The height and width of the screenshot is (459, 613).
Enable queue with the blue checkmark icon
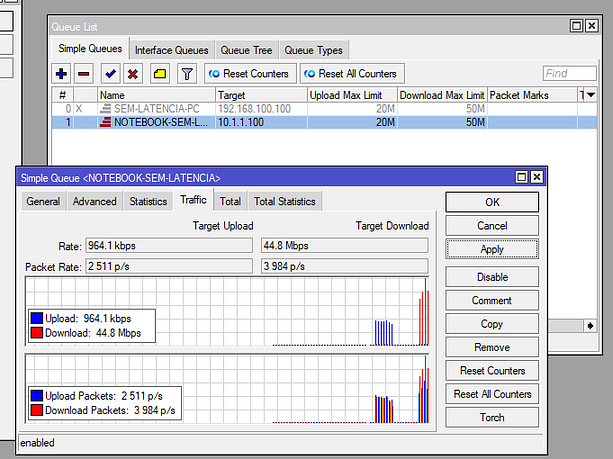coord(110,74)
